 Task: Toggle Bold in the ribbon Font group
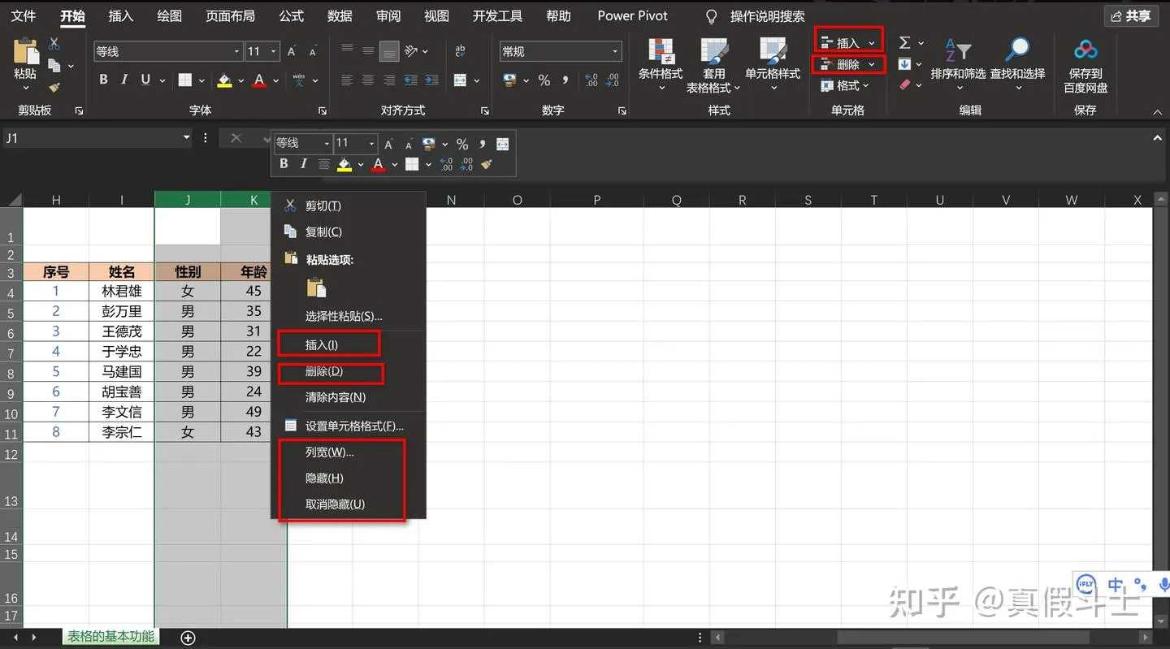pyautogui.click(x=104, y=80)
